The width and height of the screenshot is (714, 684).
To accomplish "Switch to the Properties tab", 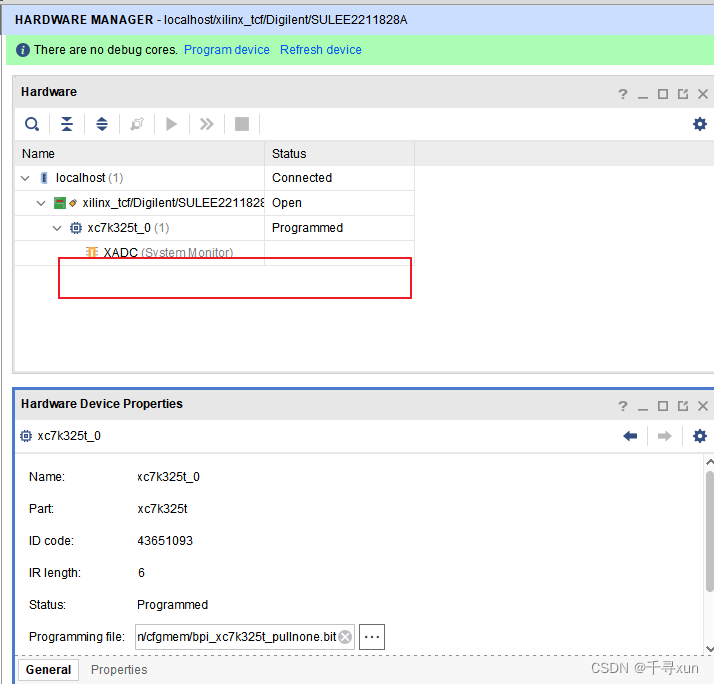I will pos(119,669).
